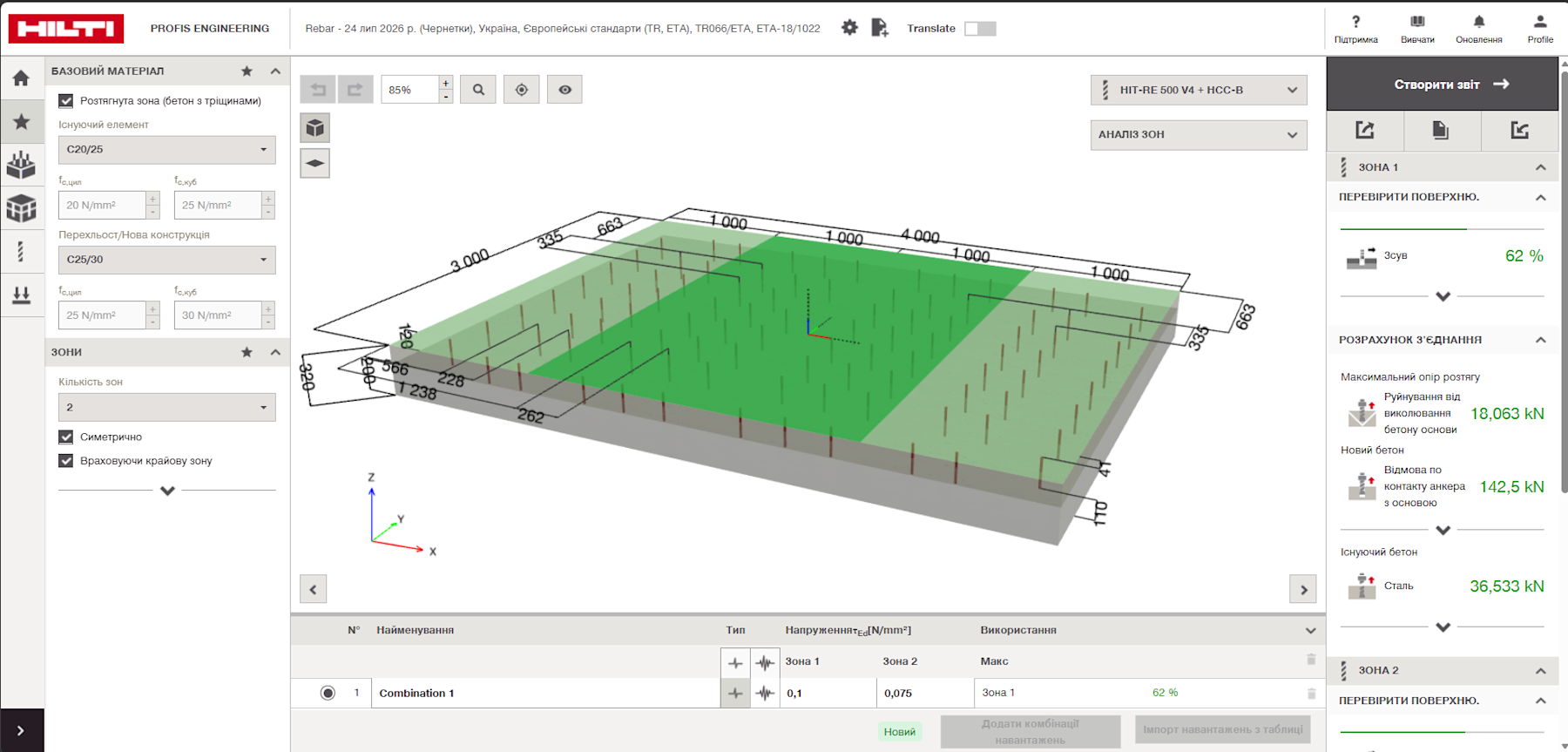The height and width of the screenshot is (752, 1568).
Task: Open the settings gear icon in the header
Action: (x=849, y=28)
